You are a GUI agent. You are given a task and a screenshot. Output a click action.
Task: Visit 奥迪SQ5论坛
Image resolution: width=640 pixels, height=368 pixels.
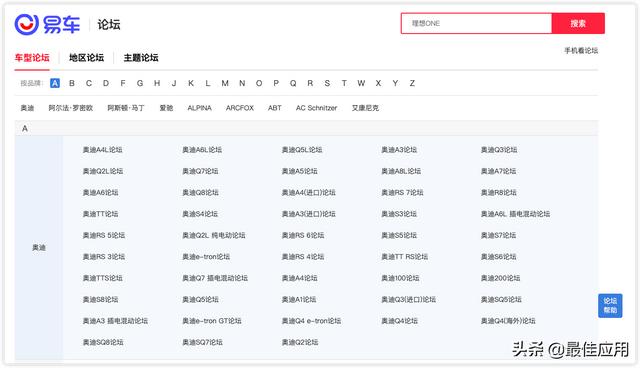tap(501, 299)
